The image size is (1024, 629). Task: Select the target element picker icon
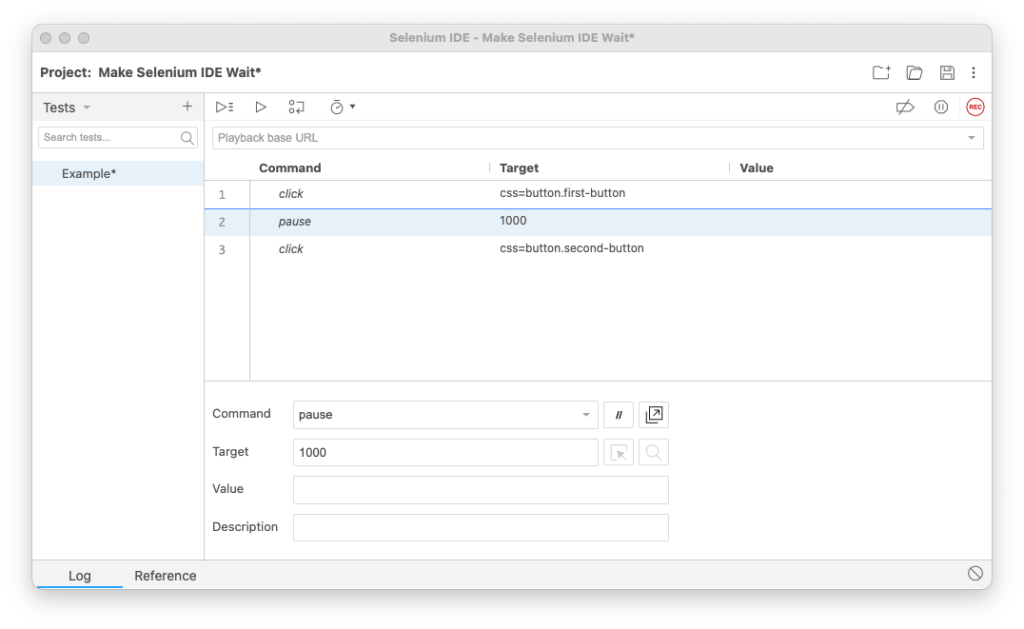(619, 452)
